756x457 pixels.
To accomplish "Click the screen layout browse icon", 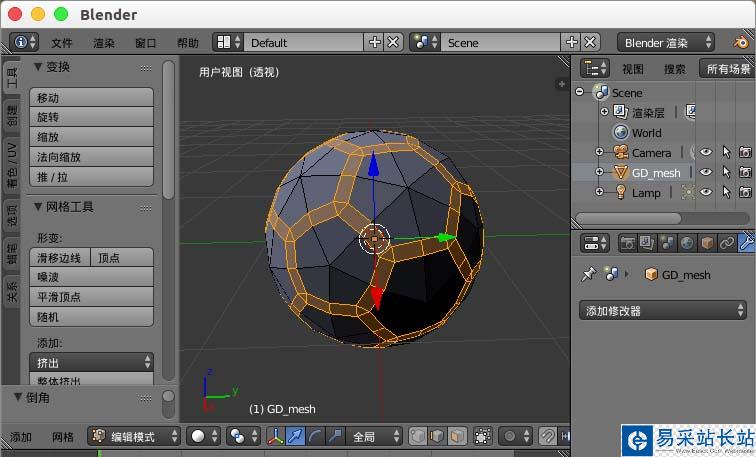I will 228,42.
